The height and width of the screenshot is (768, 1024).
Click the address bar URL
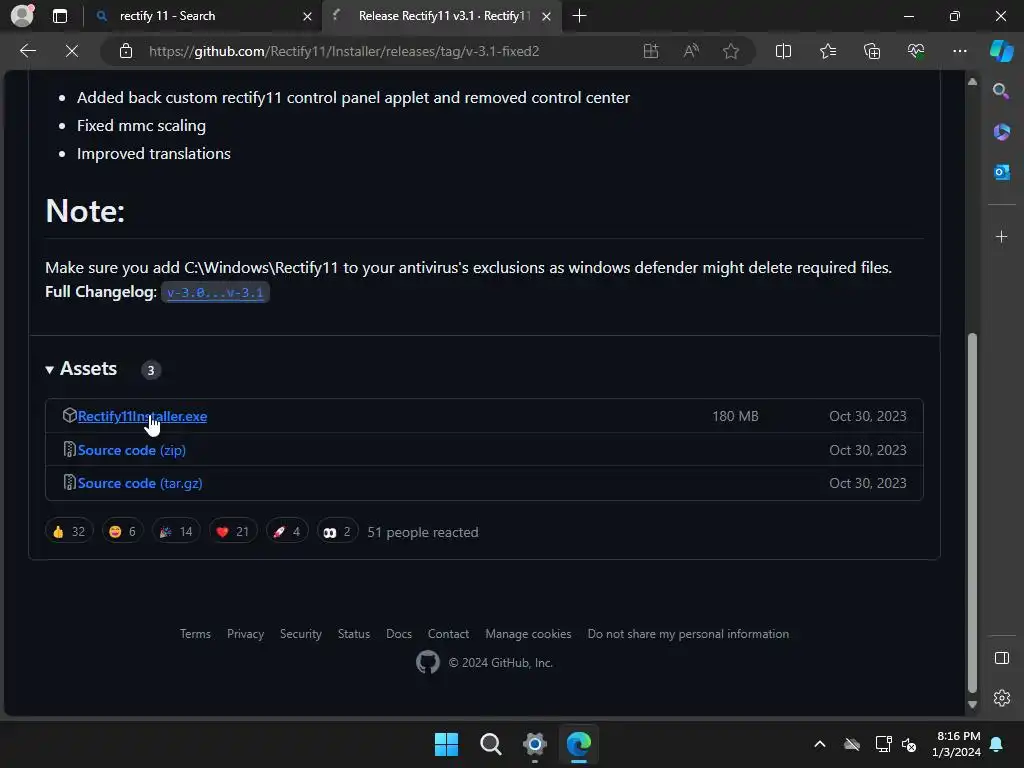pos(344,51)
